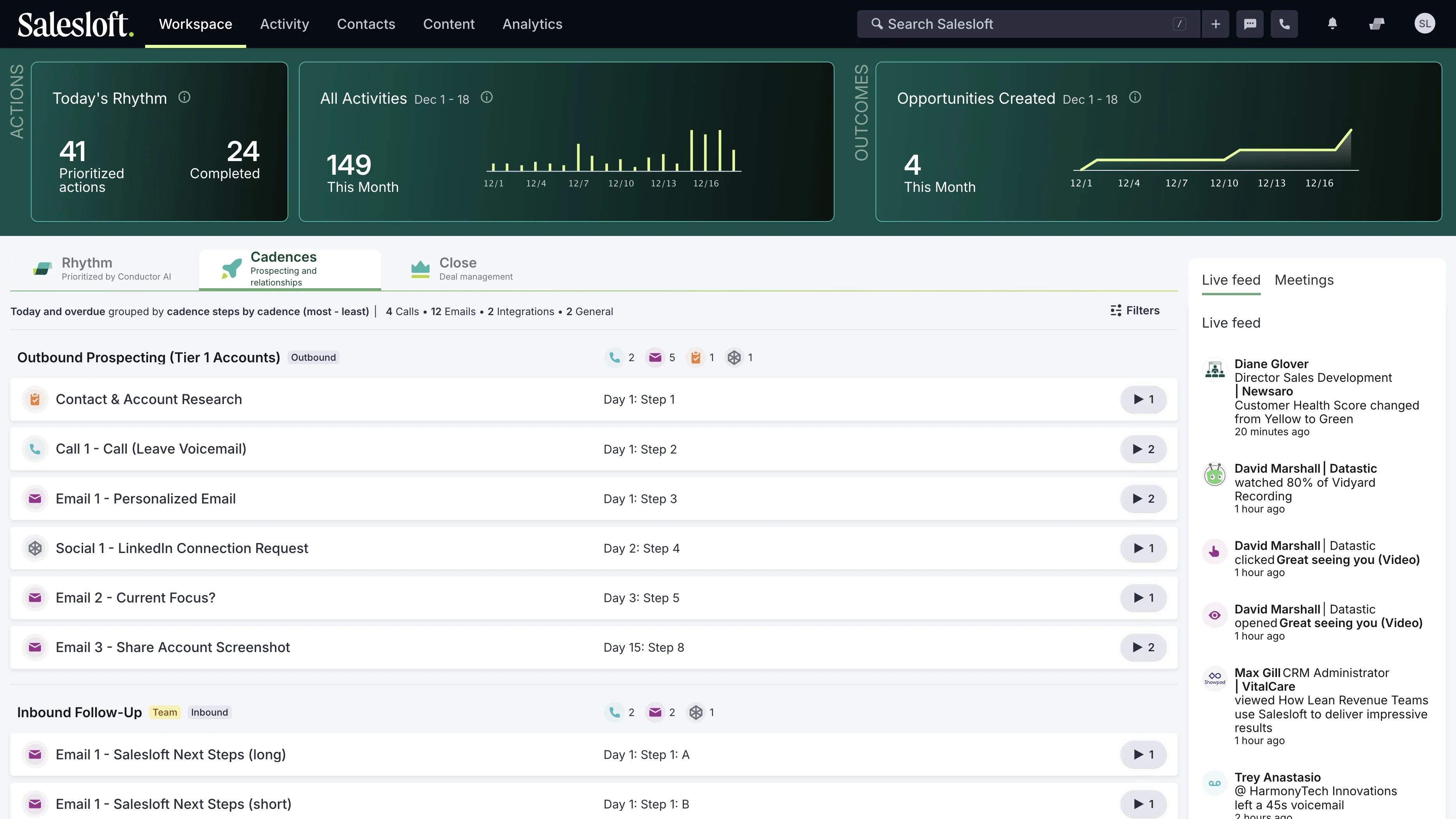
Task: Open the Workspace nav tab
Action: tap(195, 24)
